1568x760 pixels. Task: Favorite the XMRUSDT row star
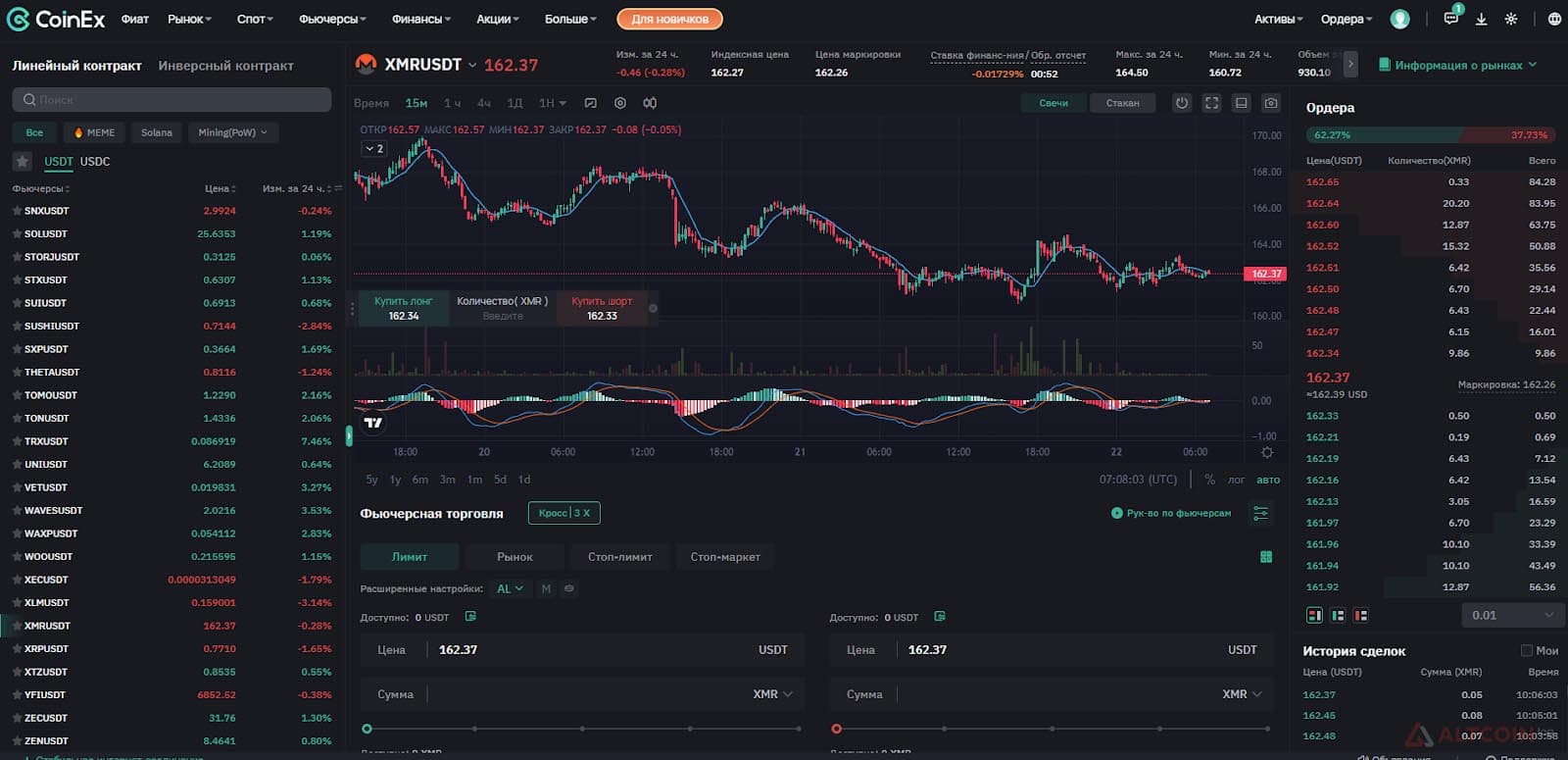17,626
